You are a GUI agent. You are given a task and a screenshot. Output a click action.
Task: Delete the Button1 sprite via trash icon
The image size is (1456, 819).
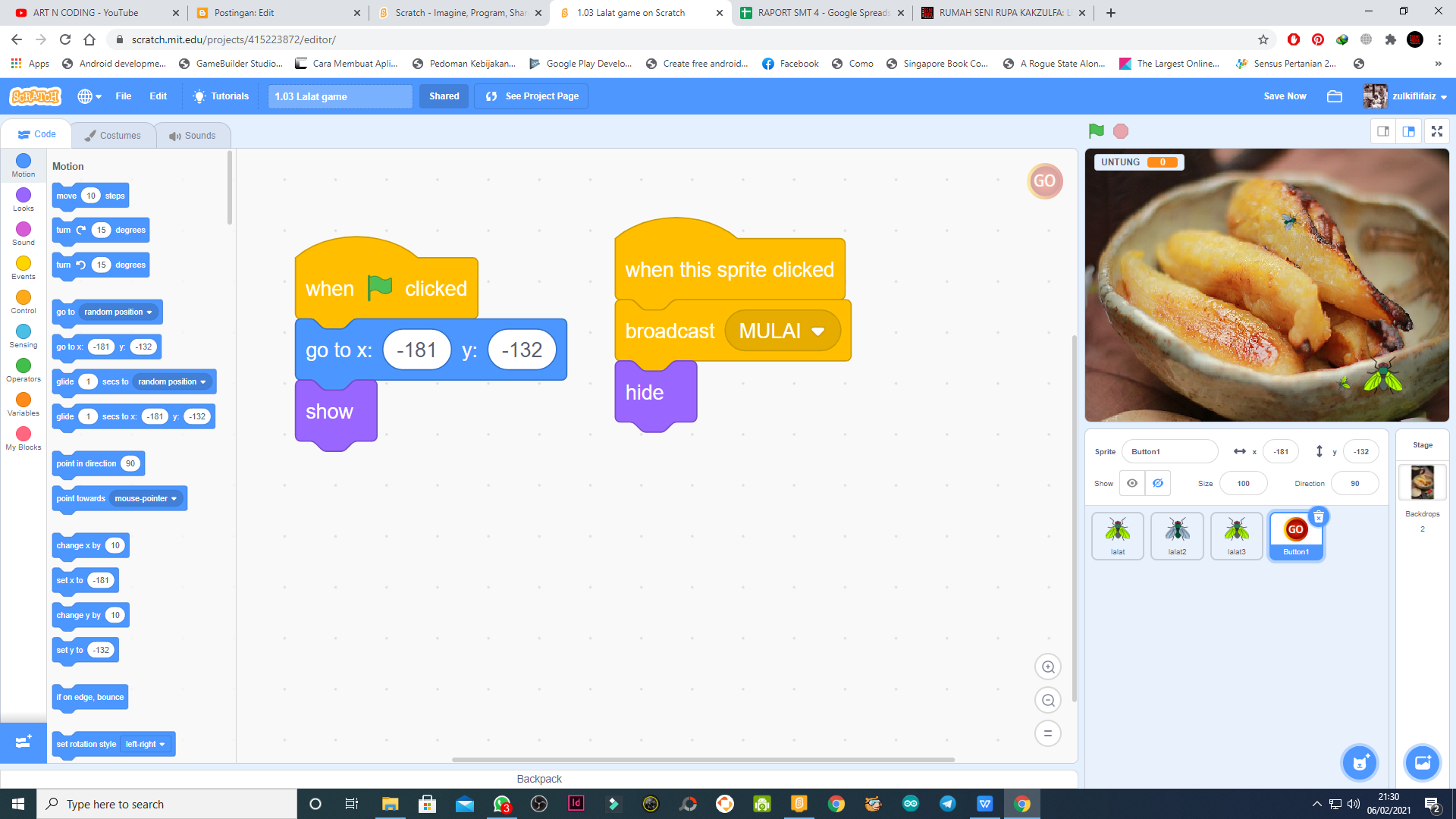tap(1319, 517)
